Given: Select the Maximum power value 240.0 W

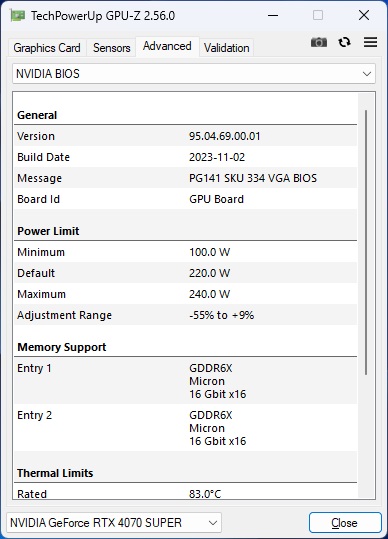Looking at the screenshot, I should (209, 294).
